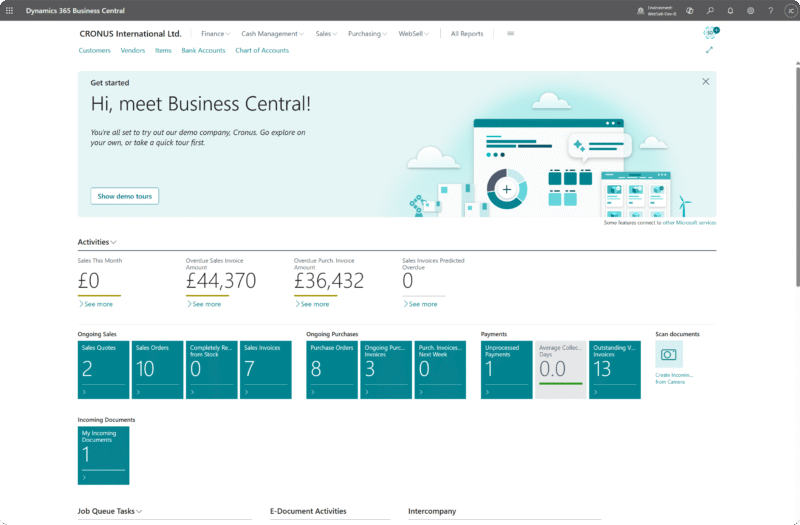See more under Overdue Sales Invoice Amount
This screenshot has width=800, height=525.
tap(204, 304)
